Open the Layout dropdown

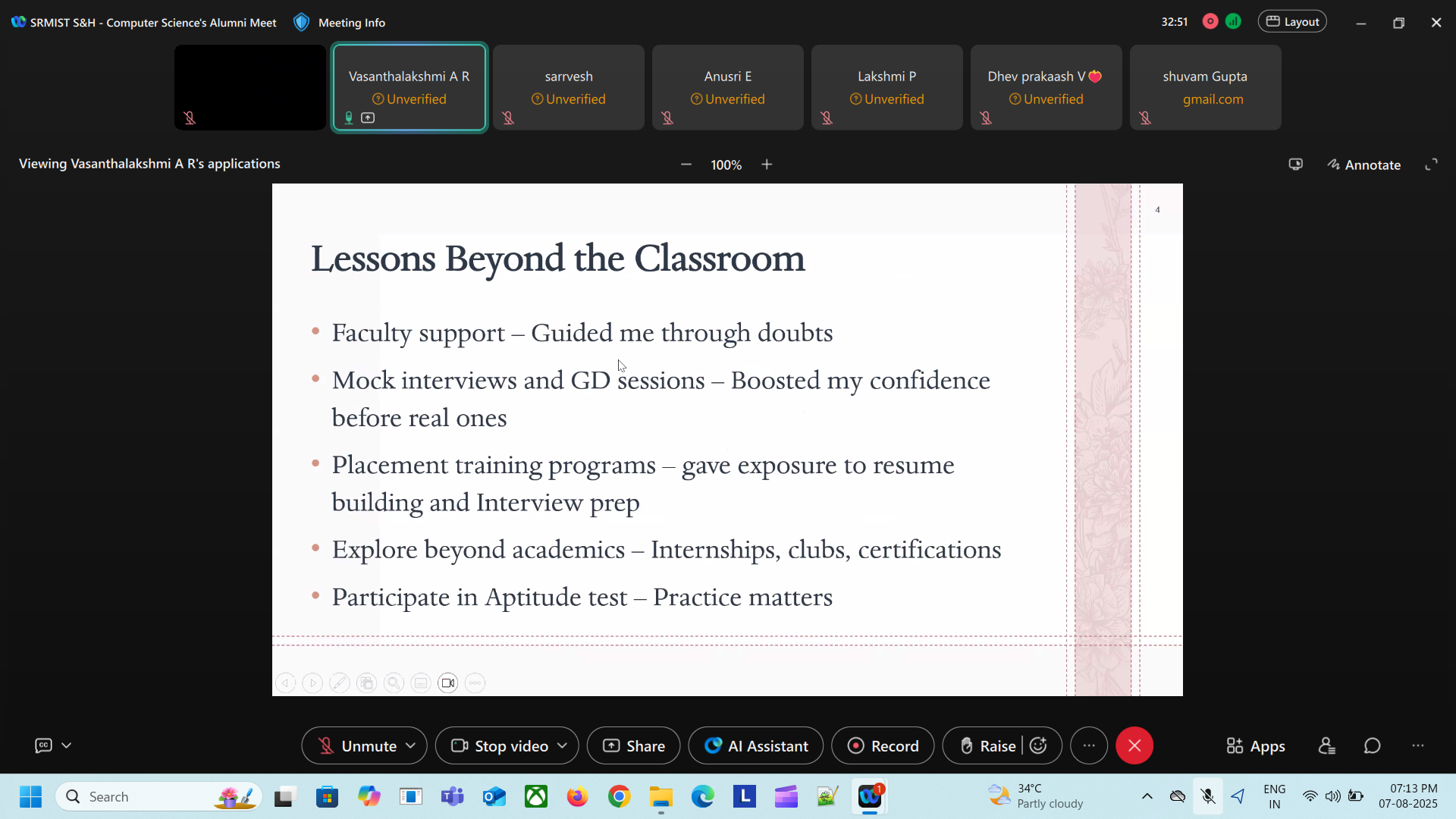(1292, 22)
